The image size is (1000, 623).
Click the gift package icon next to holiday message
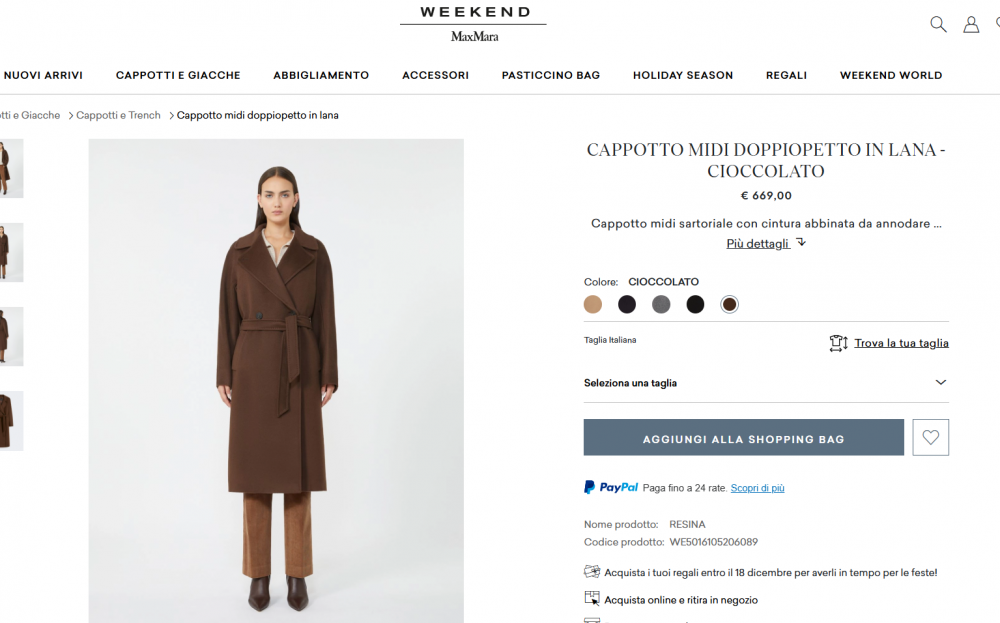[592, 571]
